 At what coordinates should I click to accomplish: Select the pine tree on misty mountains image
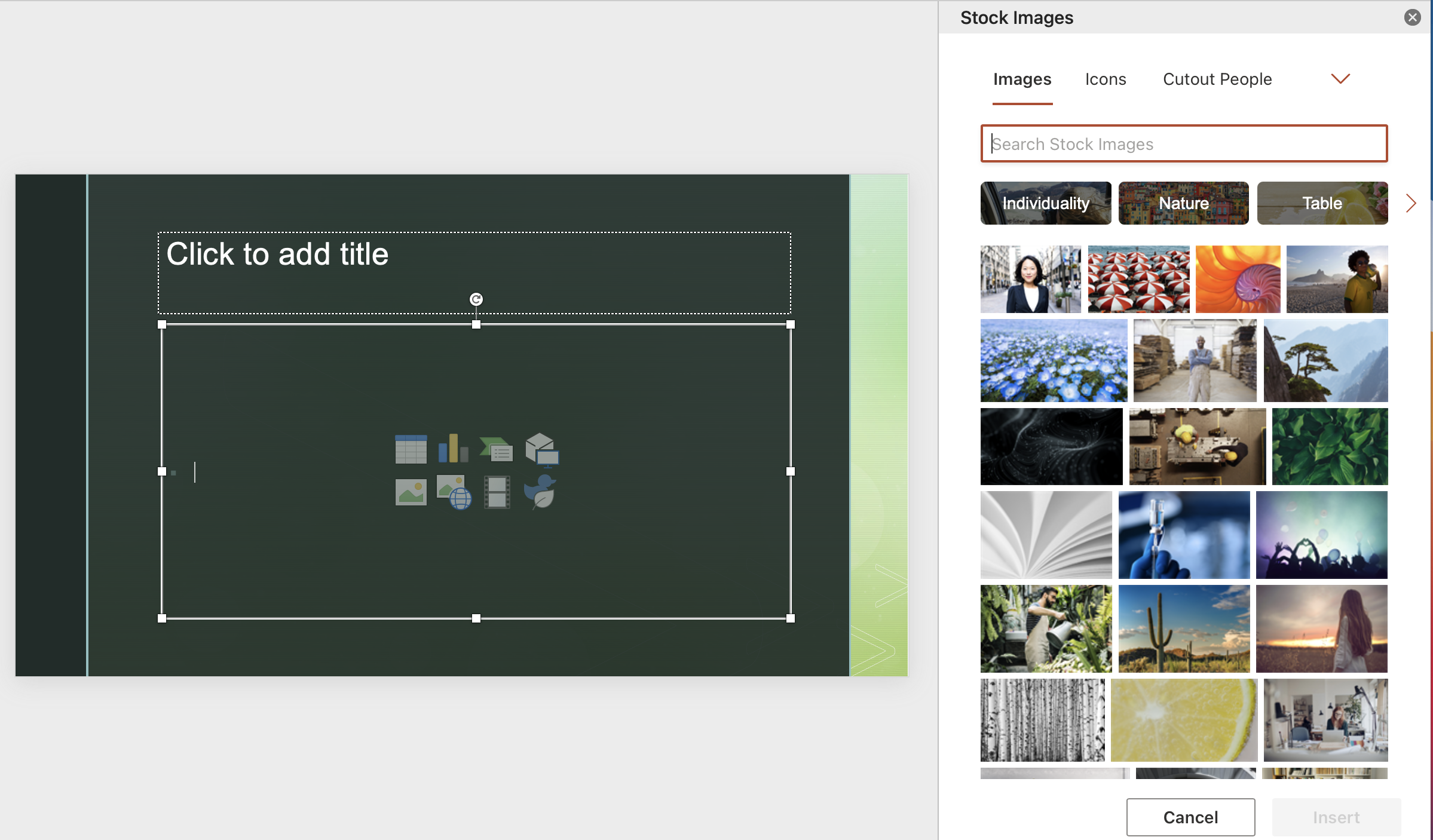1325,360
